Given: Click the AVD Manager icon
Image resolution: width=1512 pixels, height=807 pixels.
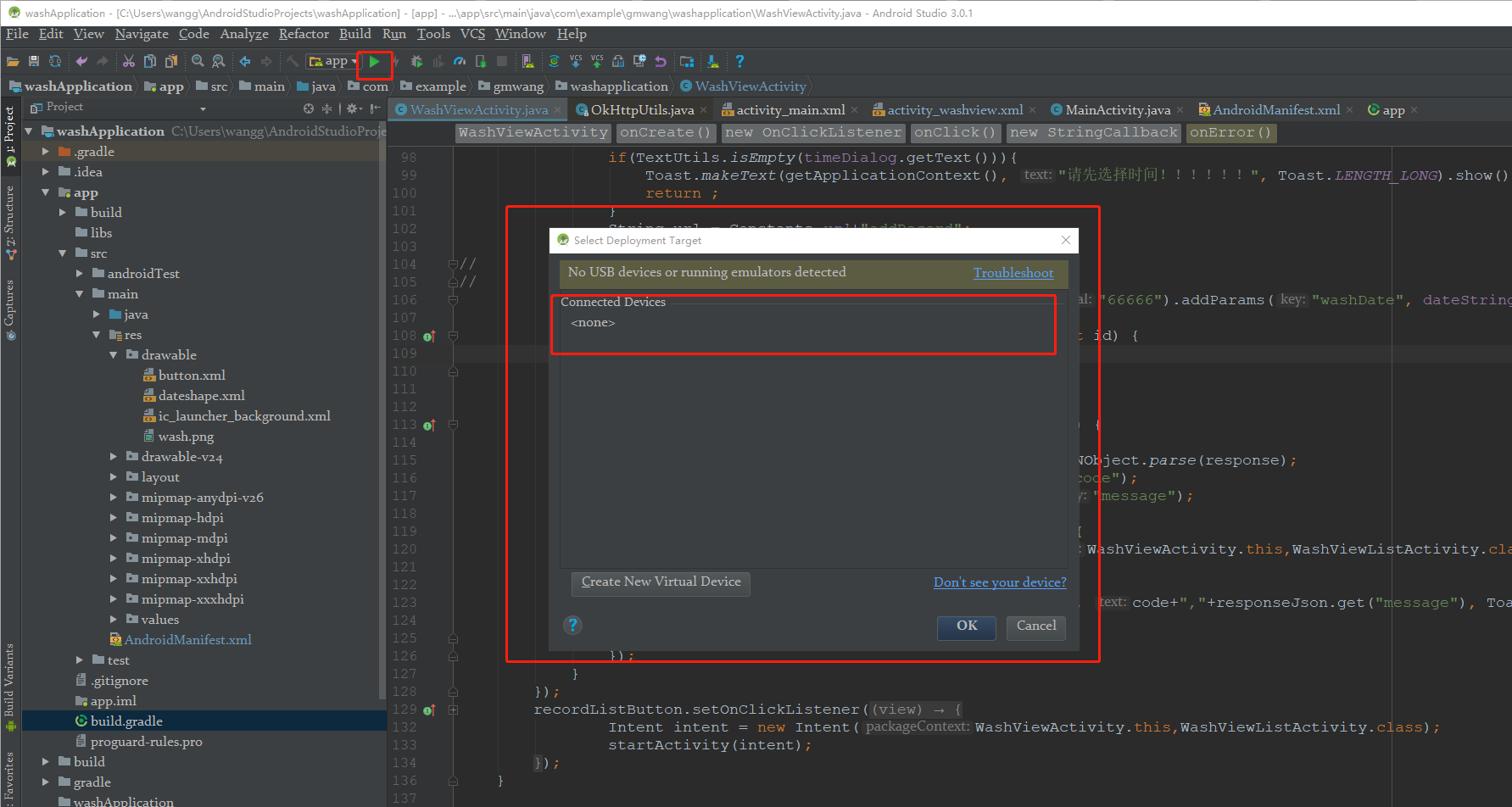Looking at the screenshot, I should coord(528,61).
